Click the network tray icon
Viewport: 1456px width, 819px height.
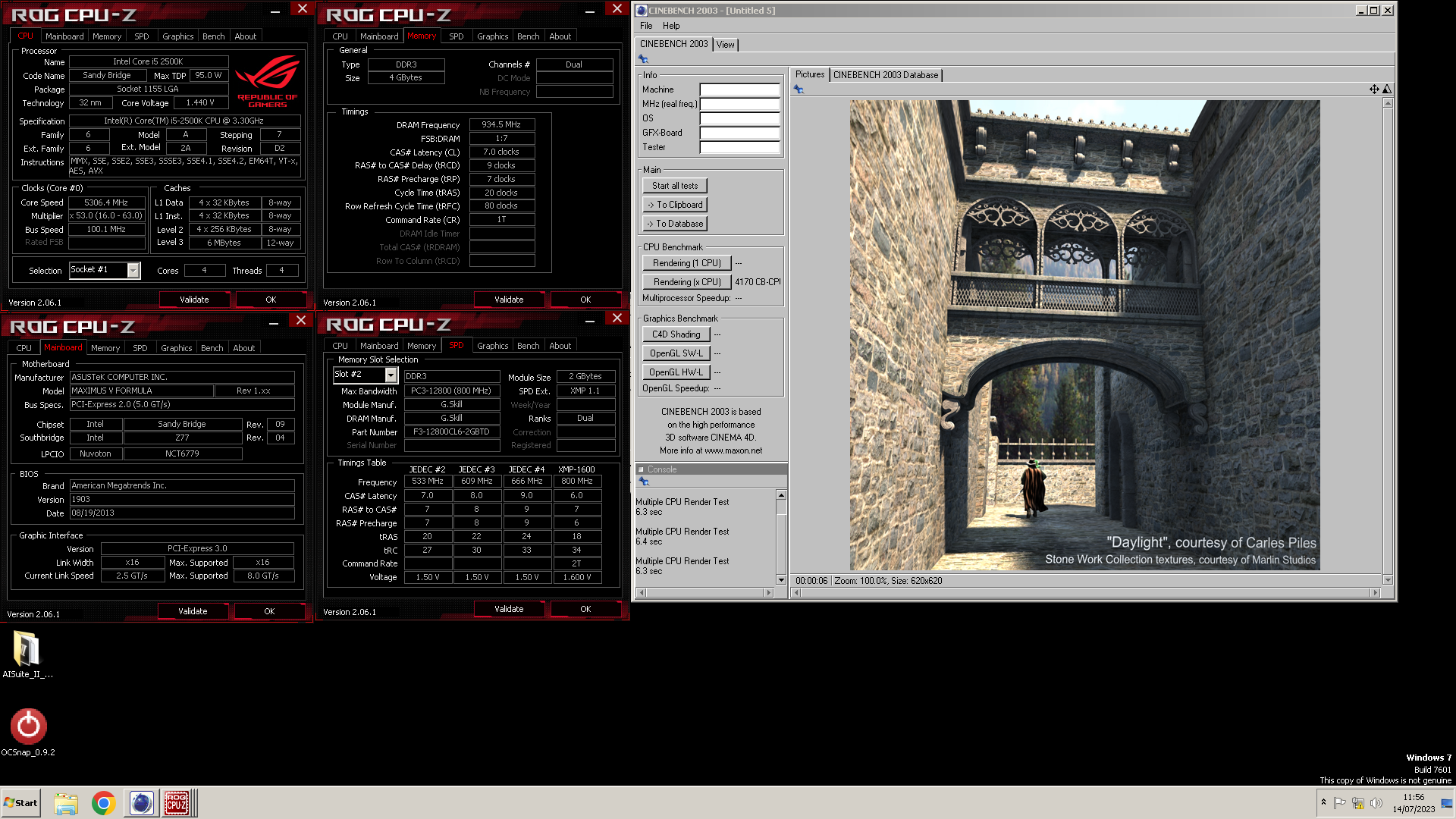[1358, 802]
